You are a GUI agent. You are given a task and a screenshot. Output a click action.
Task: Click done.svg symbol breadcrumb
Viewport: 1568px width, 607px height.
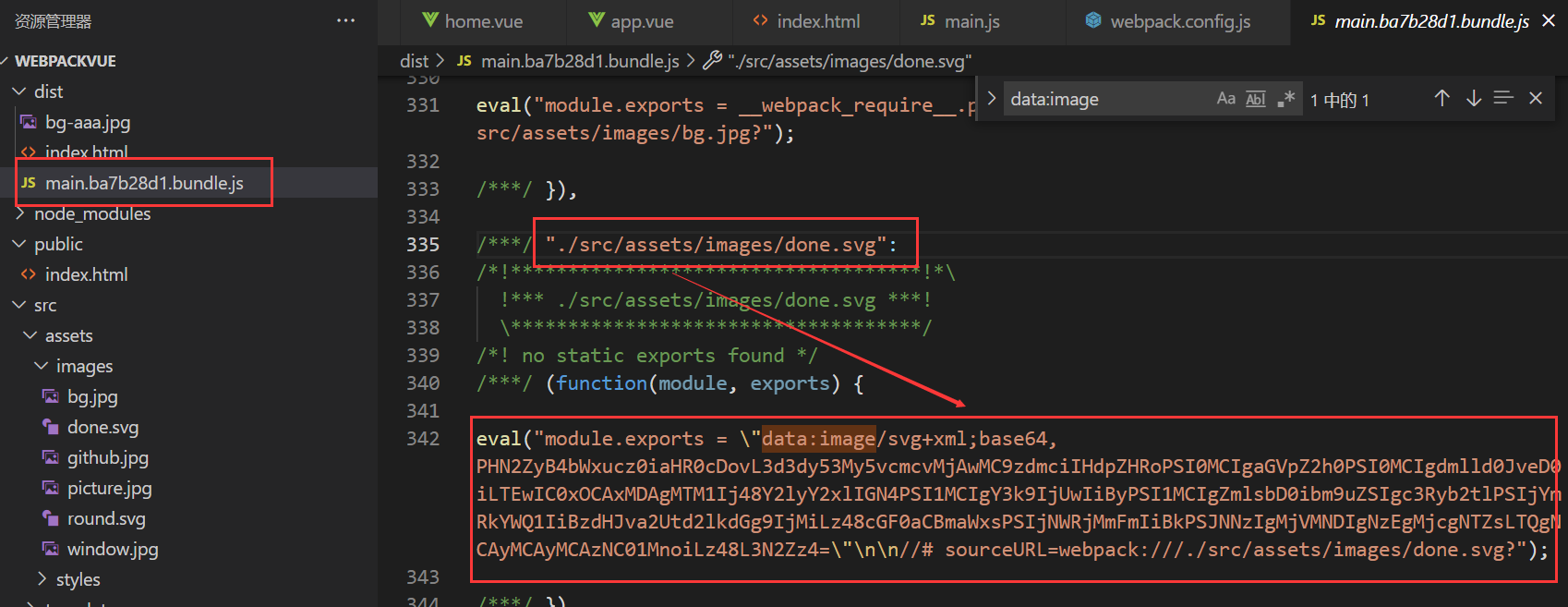pyautogui.click(x=850, y=61)
